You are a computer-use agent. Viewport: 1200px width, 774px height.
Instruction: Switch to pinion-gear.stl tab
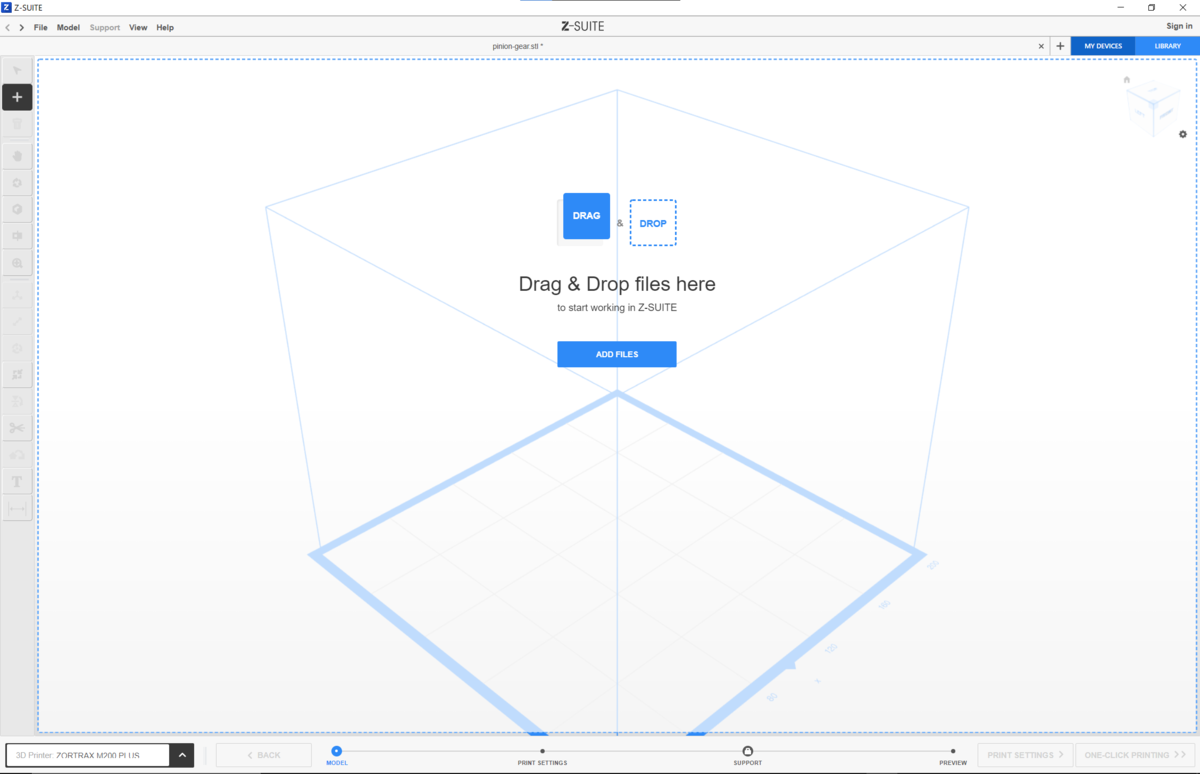point(518,46)
